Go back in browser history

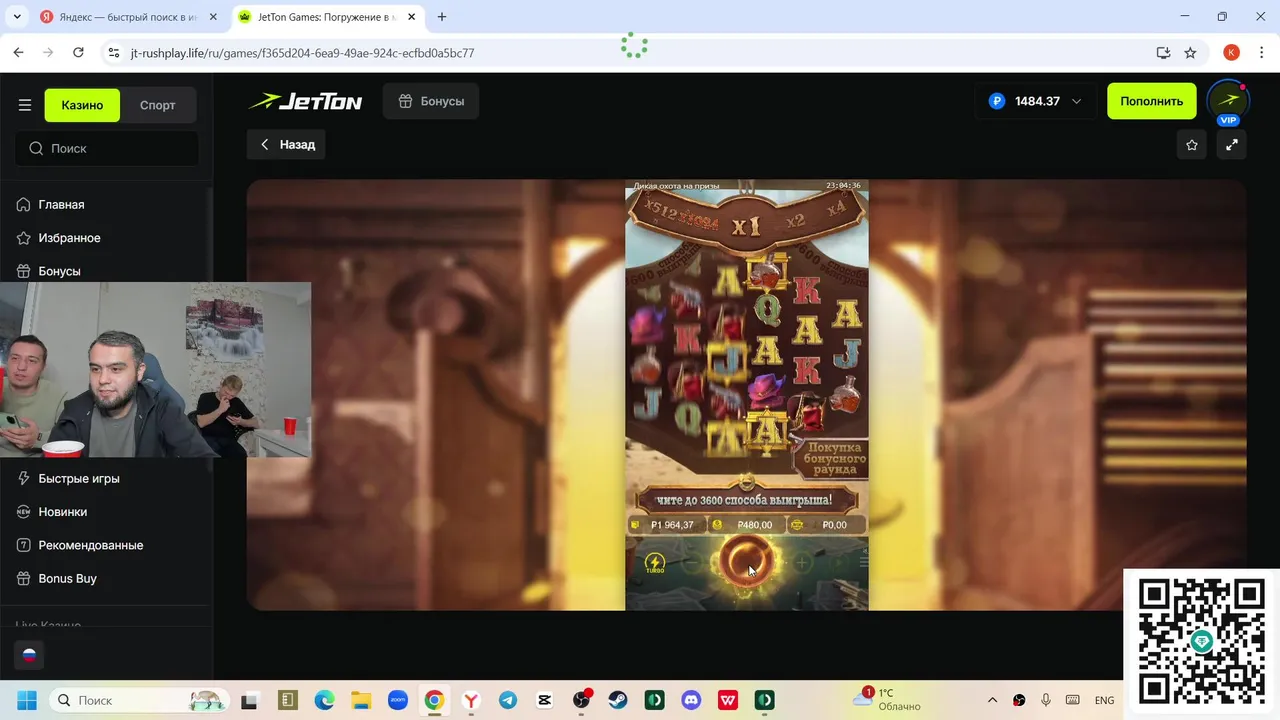[x=19, y=52]
